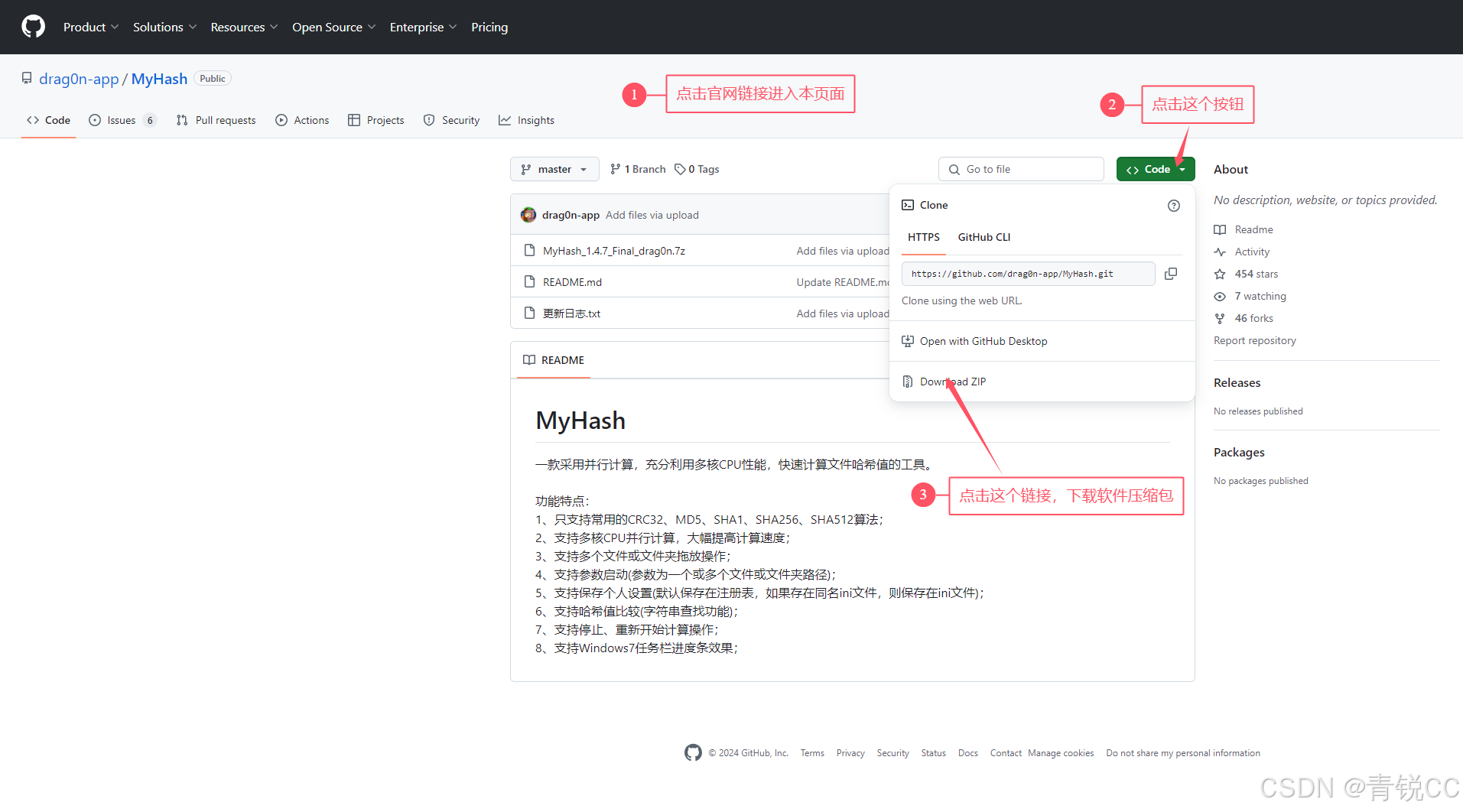Expand the Resources menu

click(x=244, y=27)
